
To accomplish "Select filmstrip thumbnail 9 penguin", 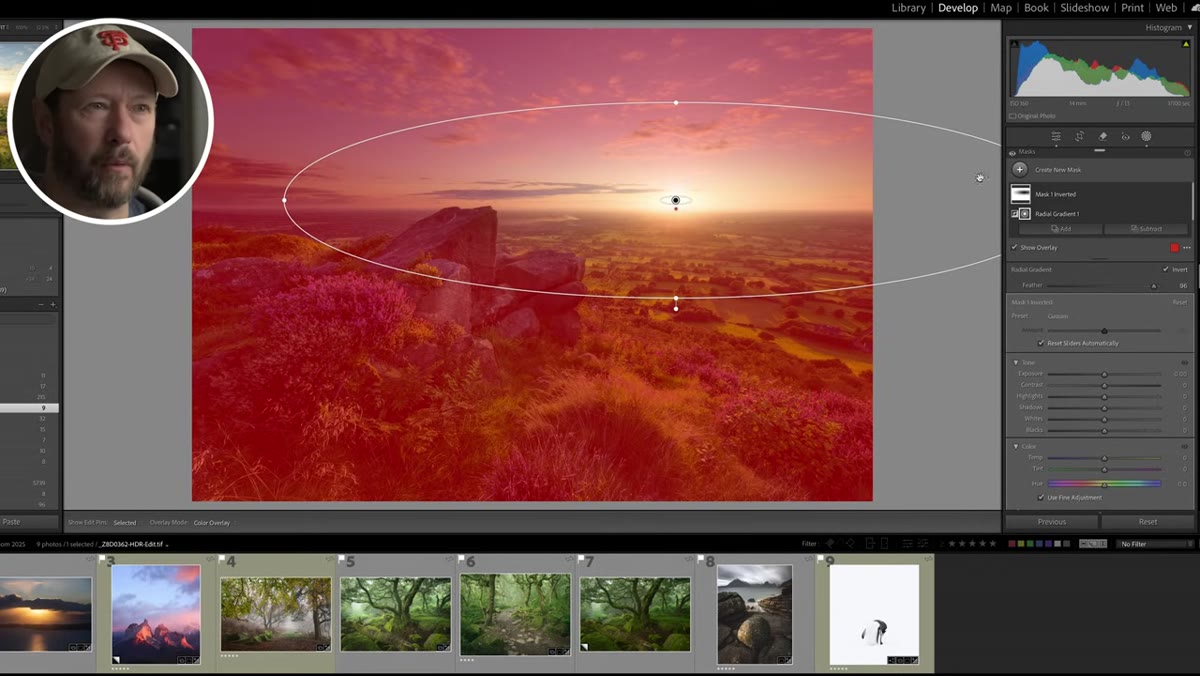I will (x=874, y=614).
